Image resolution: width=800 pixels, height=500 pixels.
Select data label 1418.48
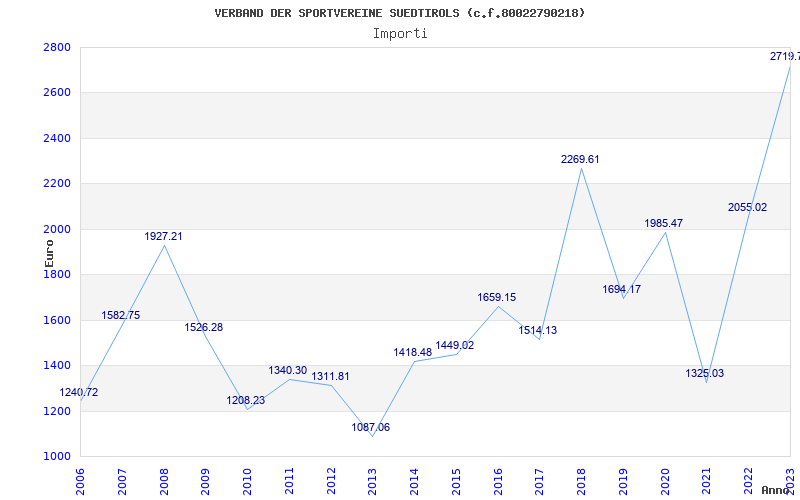point(413,352)
